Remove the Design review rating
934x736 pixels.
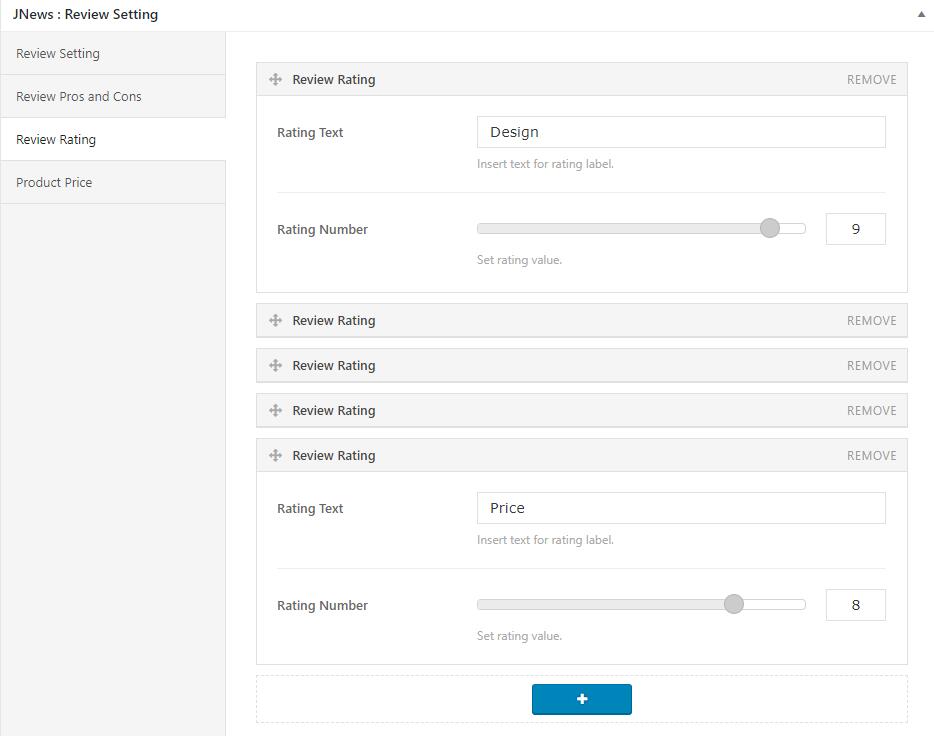(871, 80)
